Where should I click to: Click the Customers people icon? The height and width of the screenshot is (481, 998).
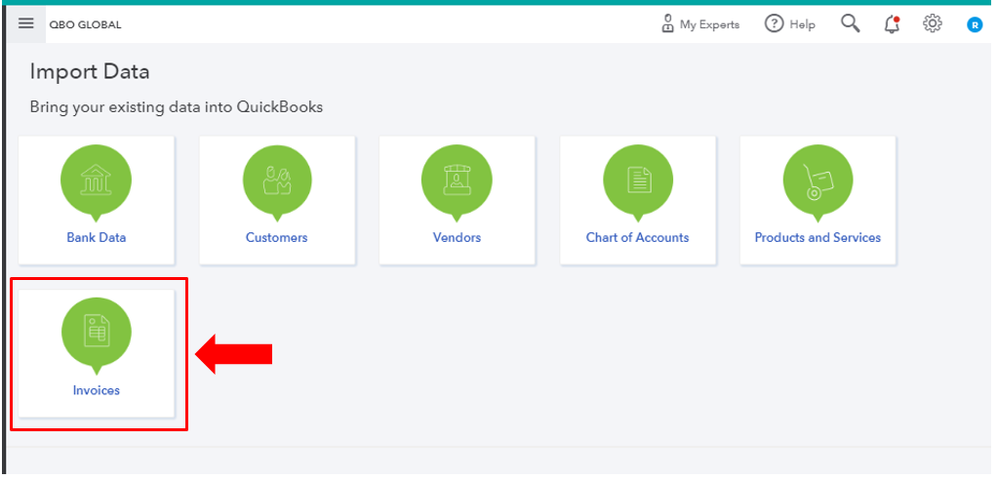coord(277,181)
